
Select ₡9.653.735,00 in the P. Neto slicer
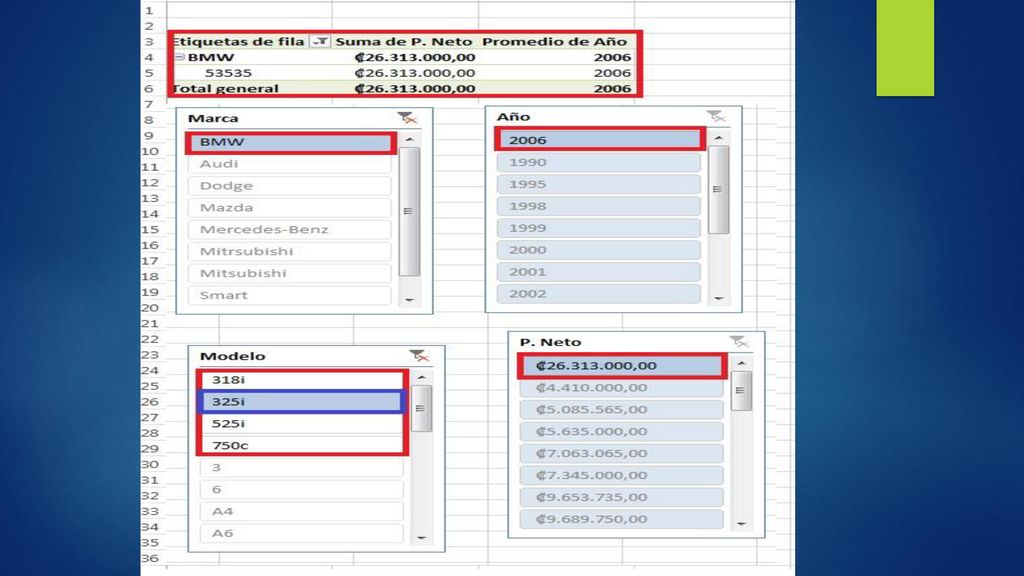point(622,497)
